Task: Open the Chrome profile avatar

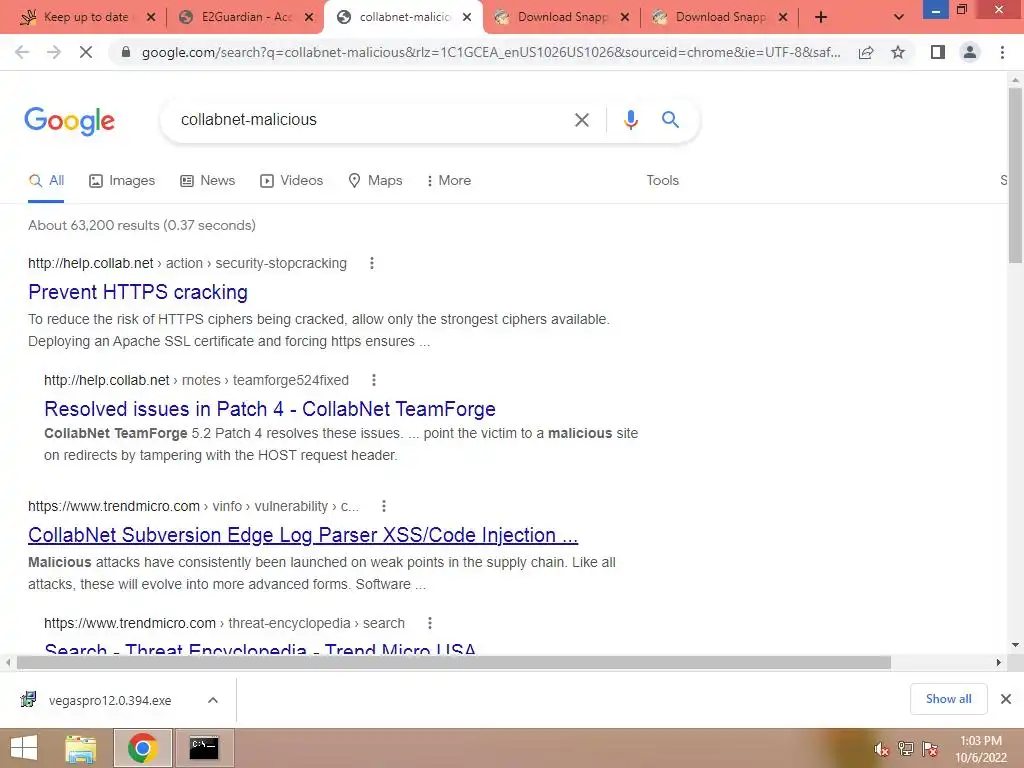Action: click(970, 52)
